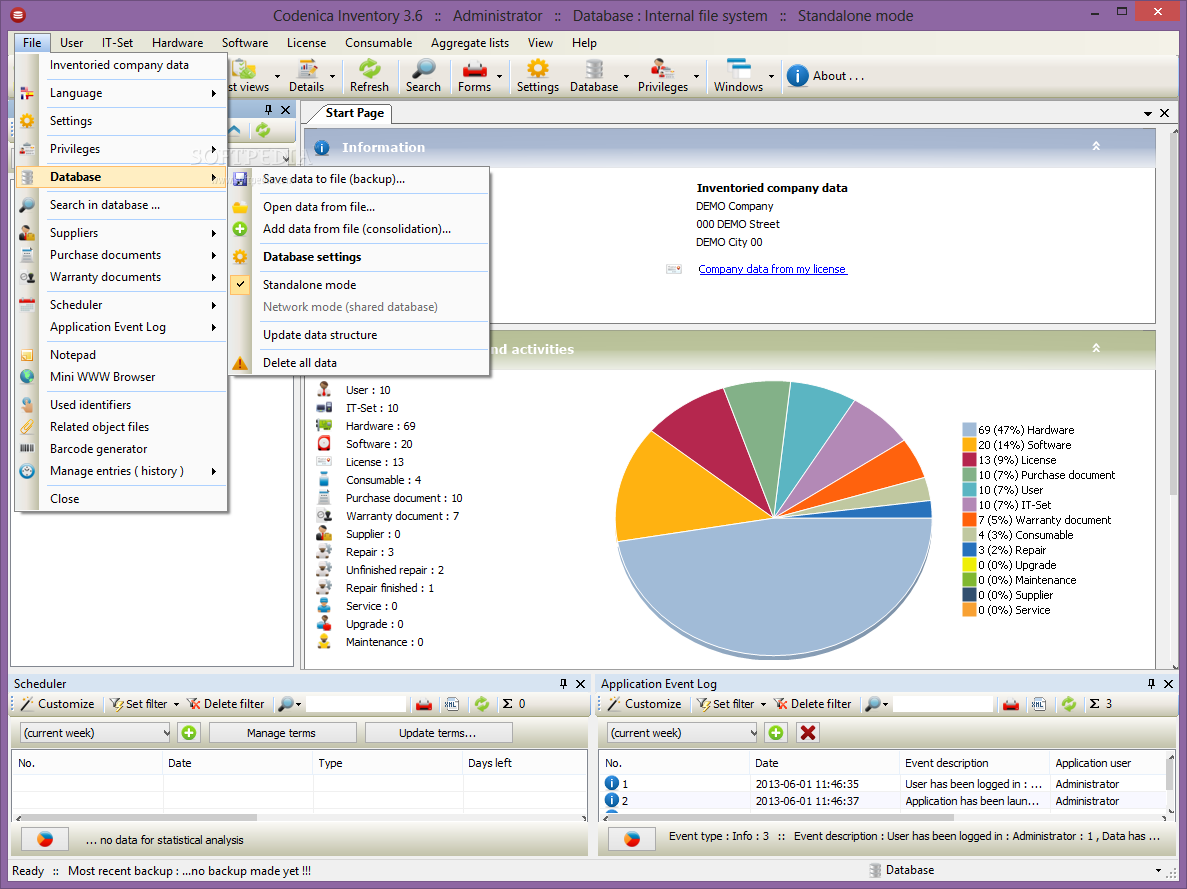Click Software legend orange swatch
Image resolution: width=1187 pixels, height=889 pixels.
click(x=969, y=444)
